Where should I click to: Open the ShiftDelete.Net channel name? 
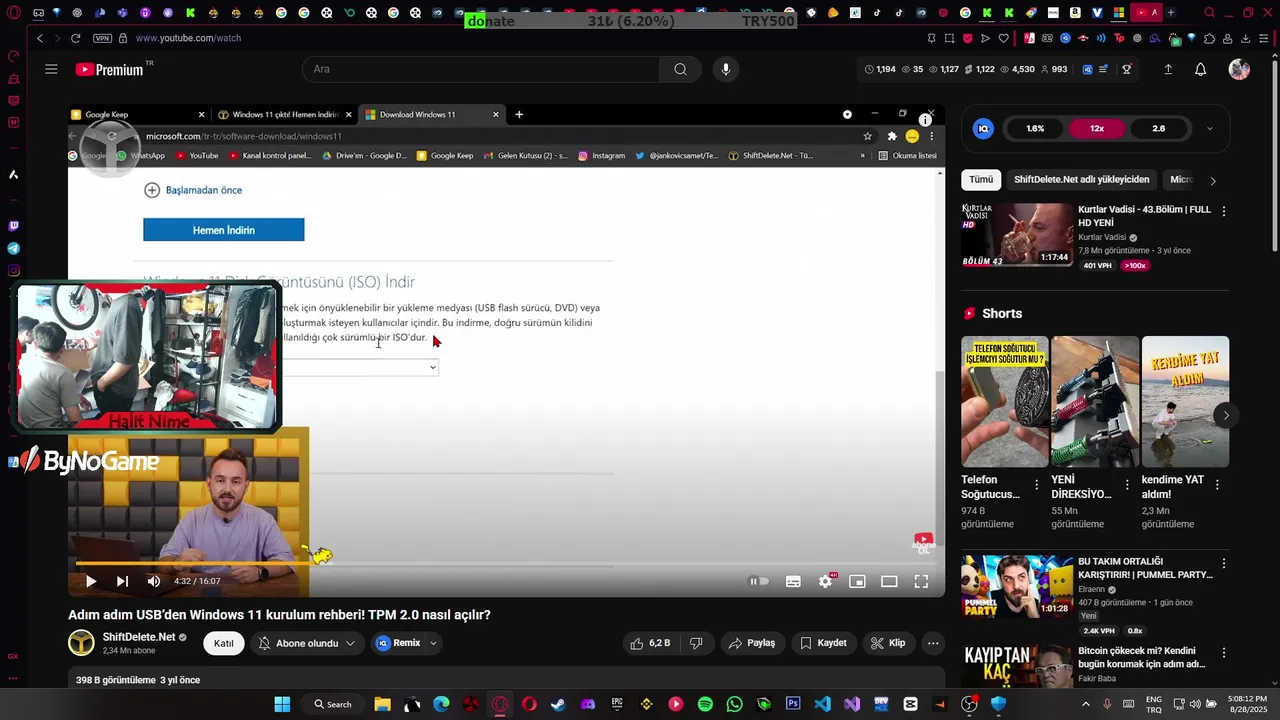pyautogui.click(x=138, y=637)
